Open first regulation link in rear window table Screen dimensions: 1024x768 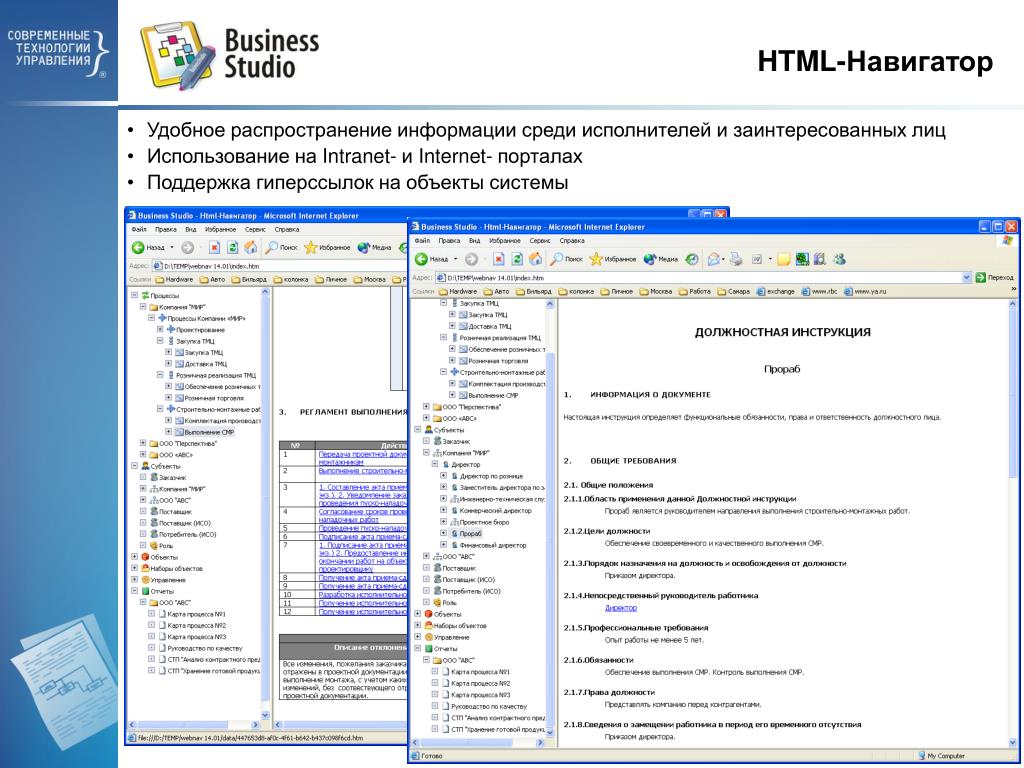click(x=362, y=457)
